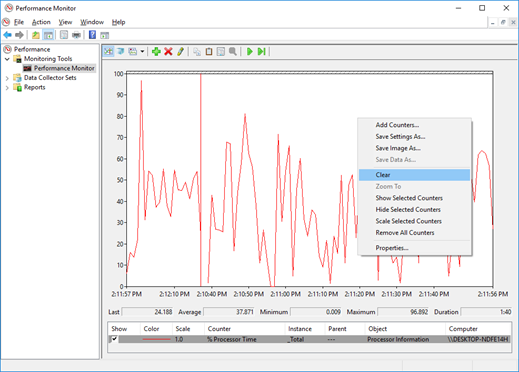Click the Print icon

click(x=76, y=35)
